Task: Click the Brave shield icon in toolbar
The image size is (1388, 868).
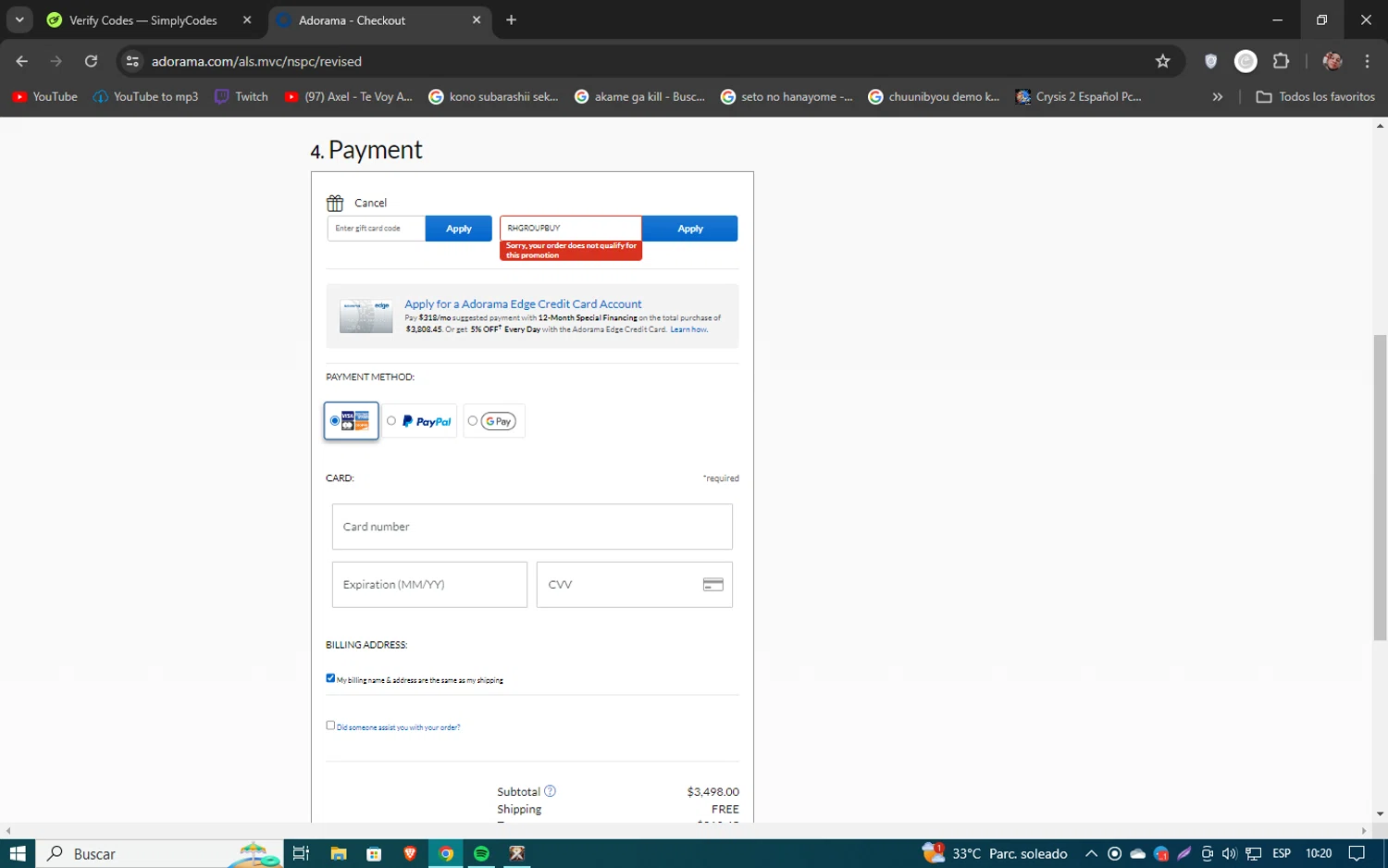Action: [x=1210, y=61]
